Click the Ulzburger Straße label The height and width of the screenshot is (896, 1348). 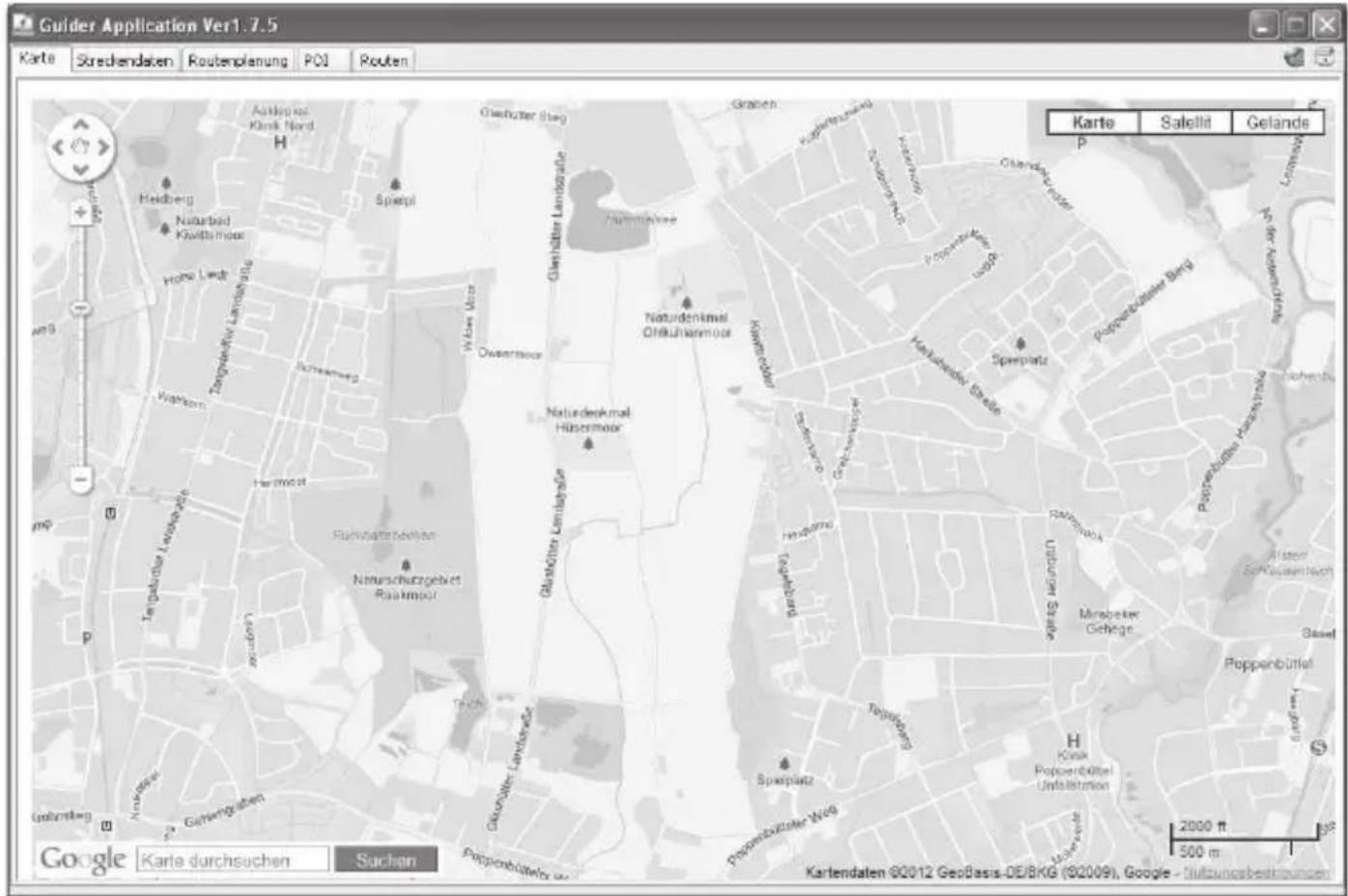[x=1051, y=588]
